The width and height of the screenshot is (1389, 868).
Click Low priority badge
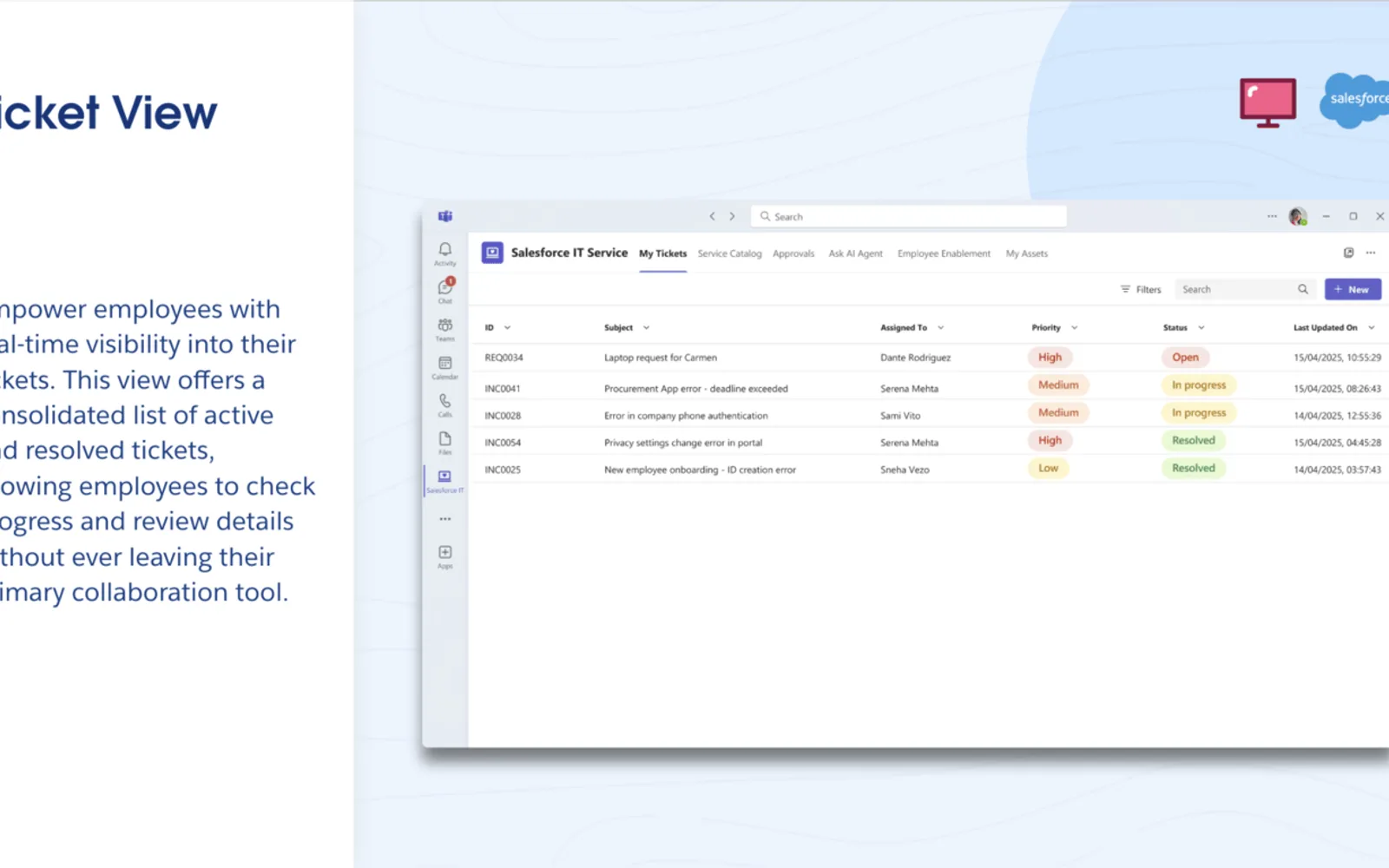(x=1049, y=468)
